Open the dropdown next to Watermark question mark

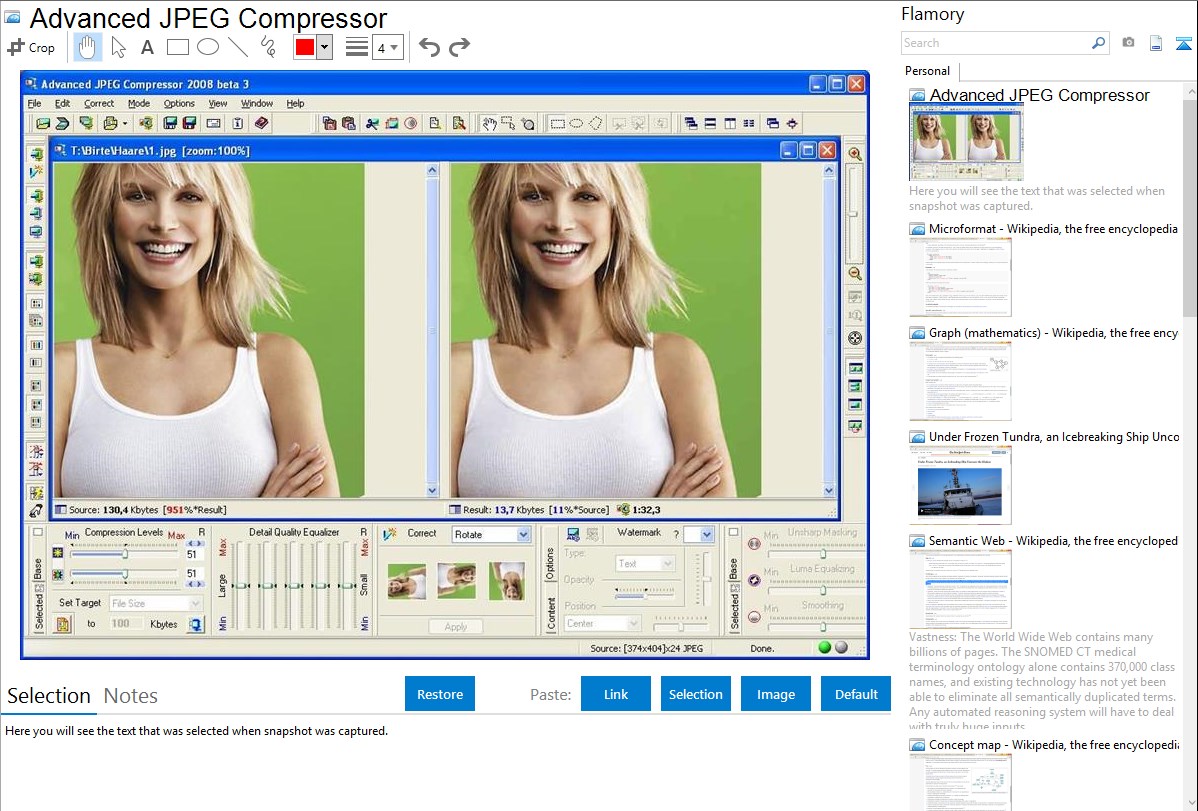point(699,534)
